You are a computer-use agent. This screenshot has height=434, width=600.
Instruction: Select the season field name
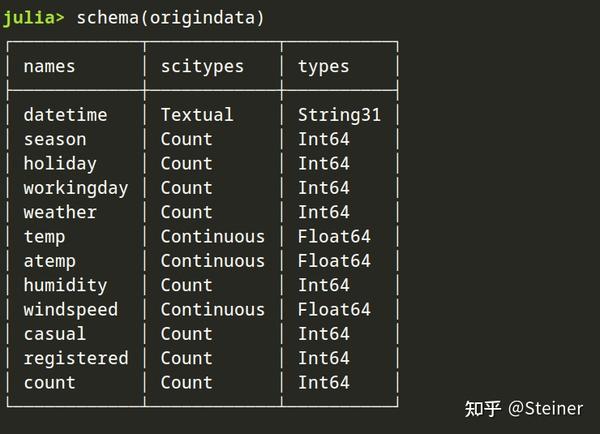point(55,140)
